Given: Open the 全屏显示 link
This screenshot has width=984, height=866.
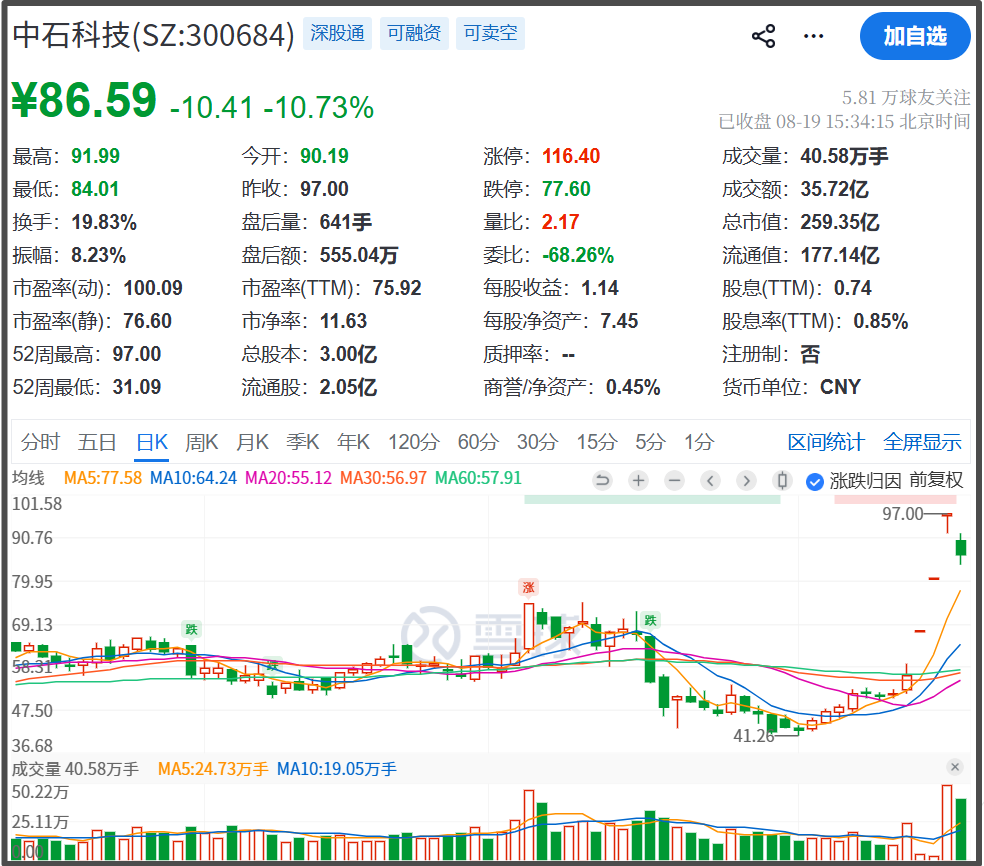Looking at the screenshot, I should pos(922,442).
